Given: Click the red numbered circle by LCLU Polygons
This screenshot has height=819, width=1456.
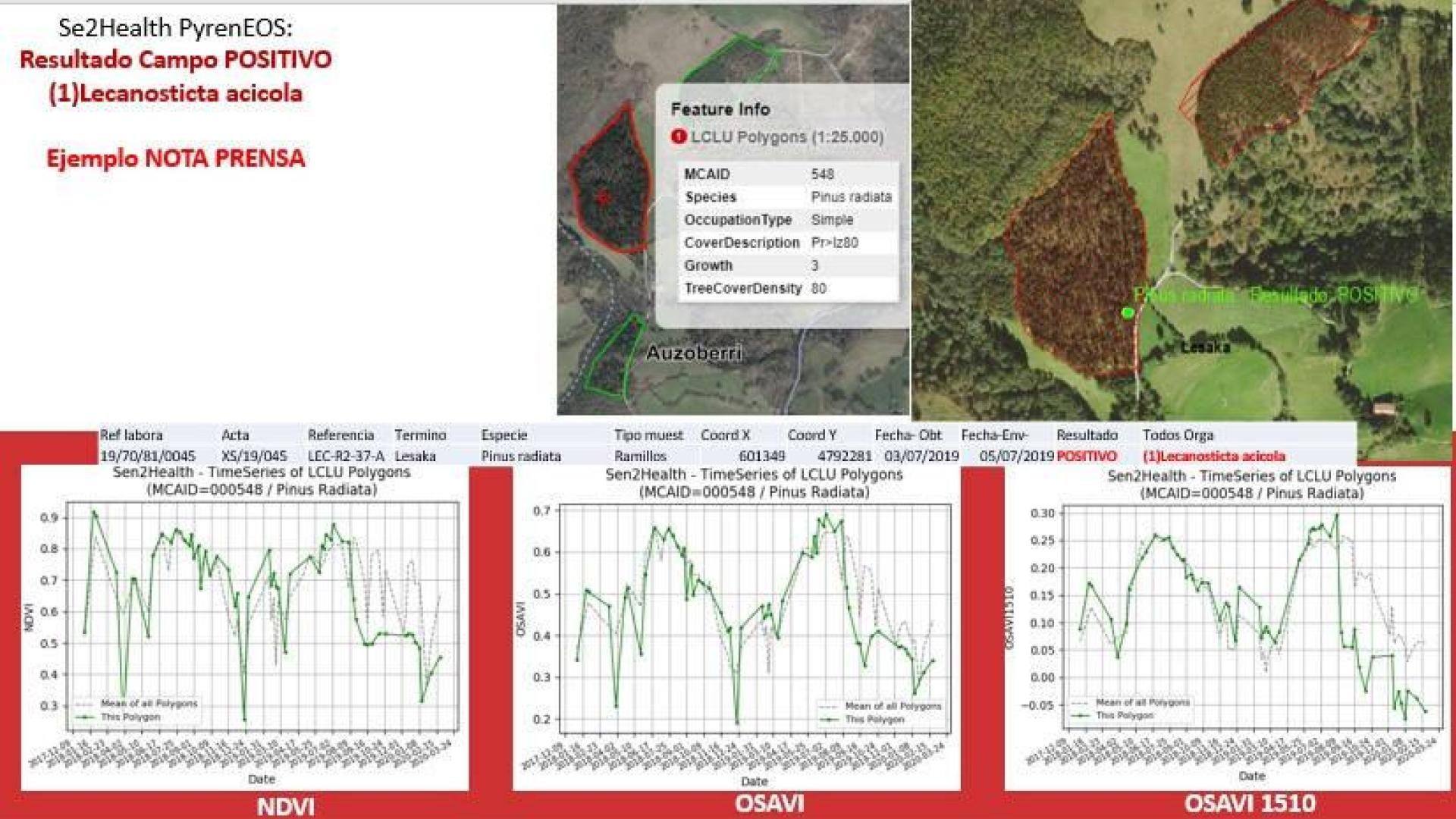Looking at the screenshot, I should 678,137.
